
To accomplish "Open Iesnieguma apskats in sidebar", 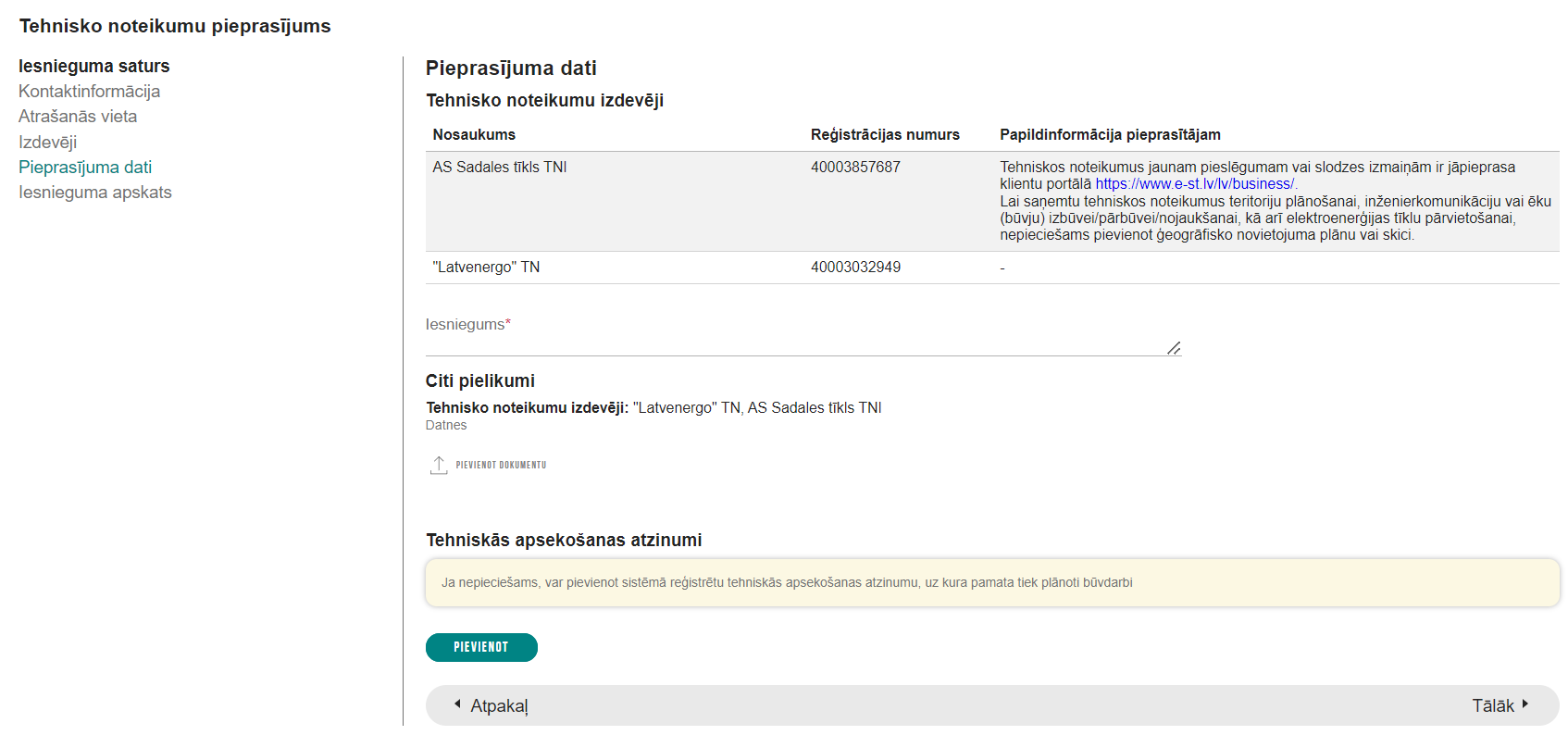I will pos(95,192).
